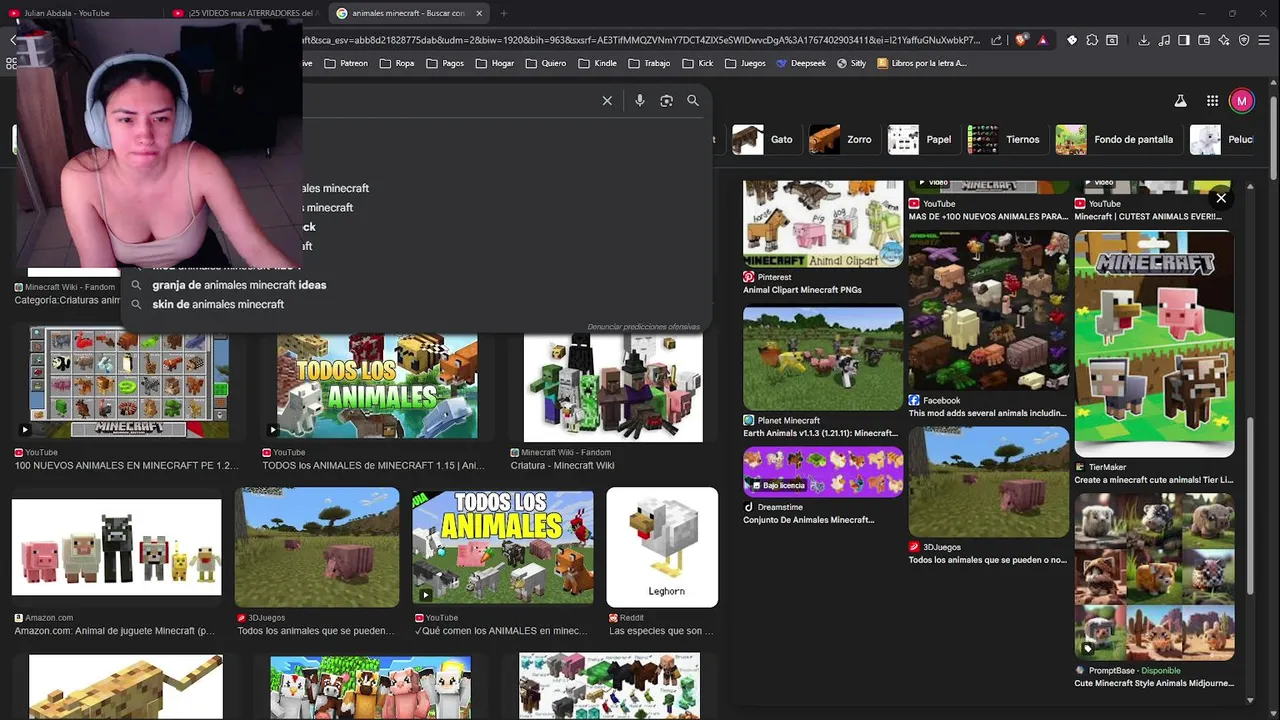The image size is (1280, 720).
Task: Expand Pagos bookmarks folder
Action: [x=444, y=63]
